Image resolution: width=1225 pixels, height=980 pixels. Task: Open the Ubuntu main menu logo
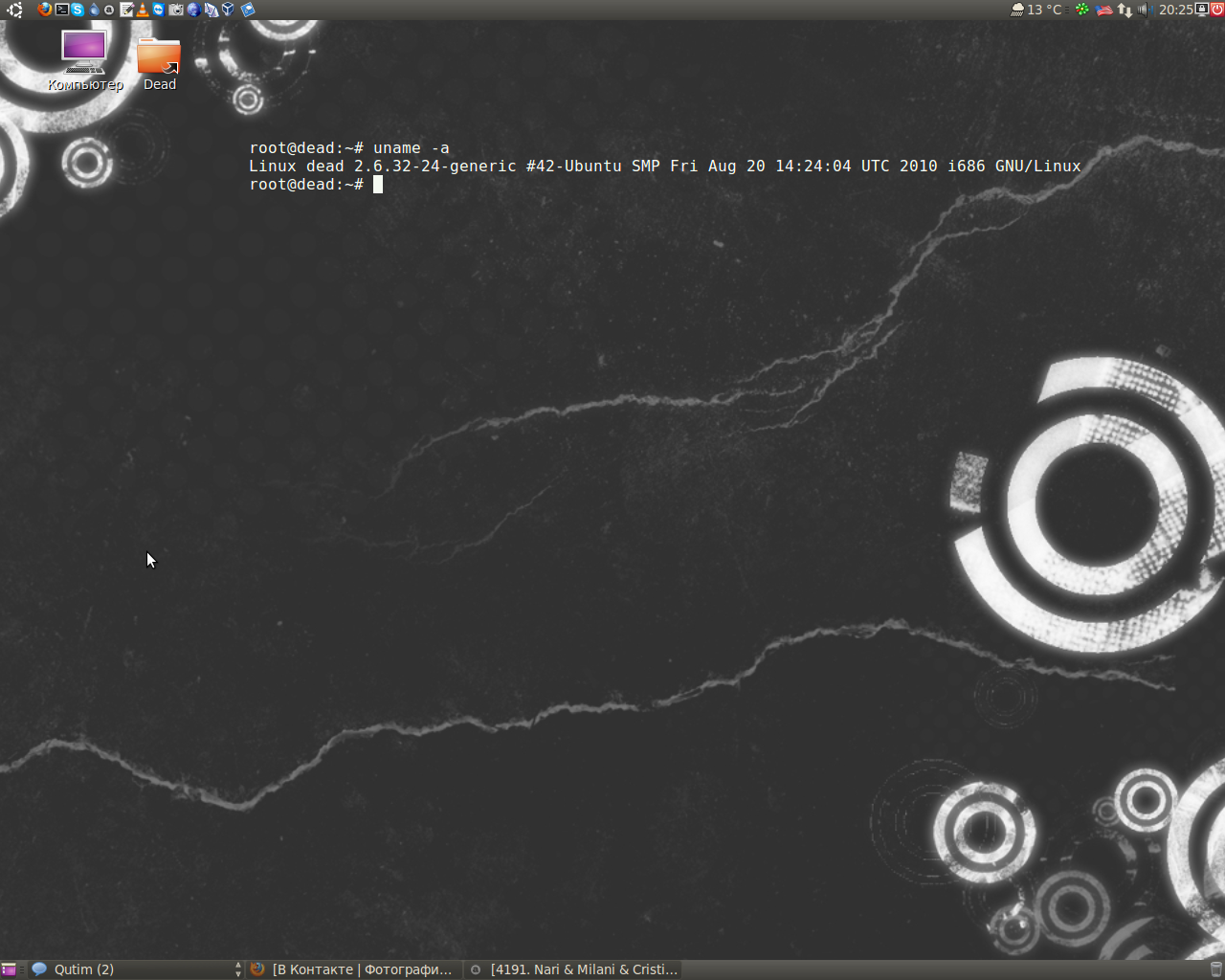(x=14, y=10)
